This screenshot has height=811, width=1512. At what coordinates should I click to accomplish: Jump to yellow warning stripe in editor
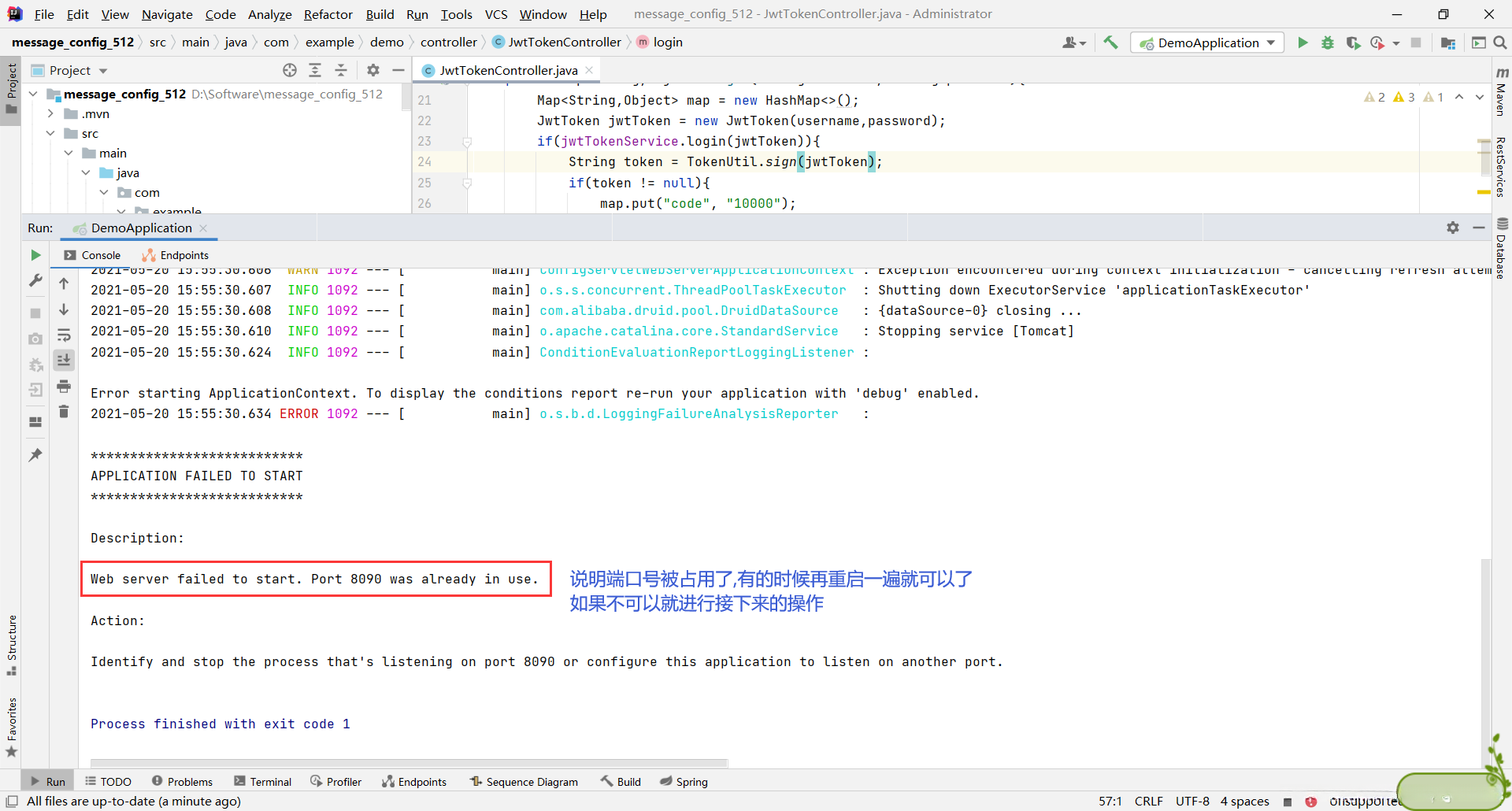click(x=1484, y=192)
